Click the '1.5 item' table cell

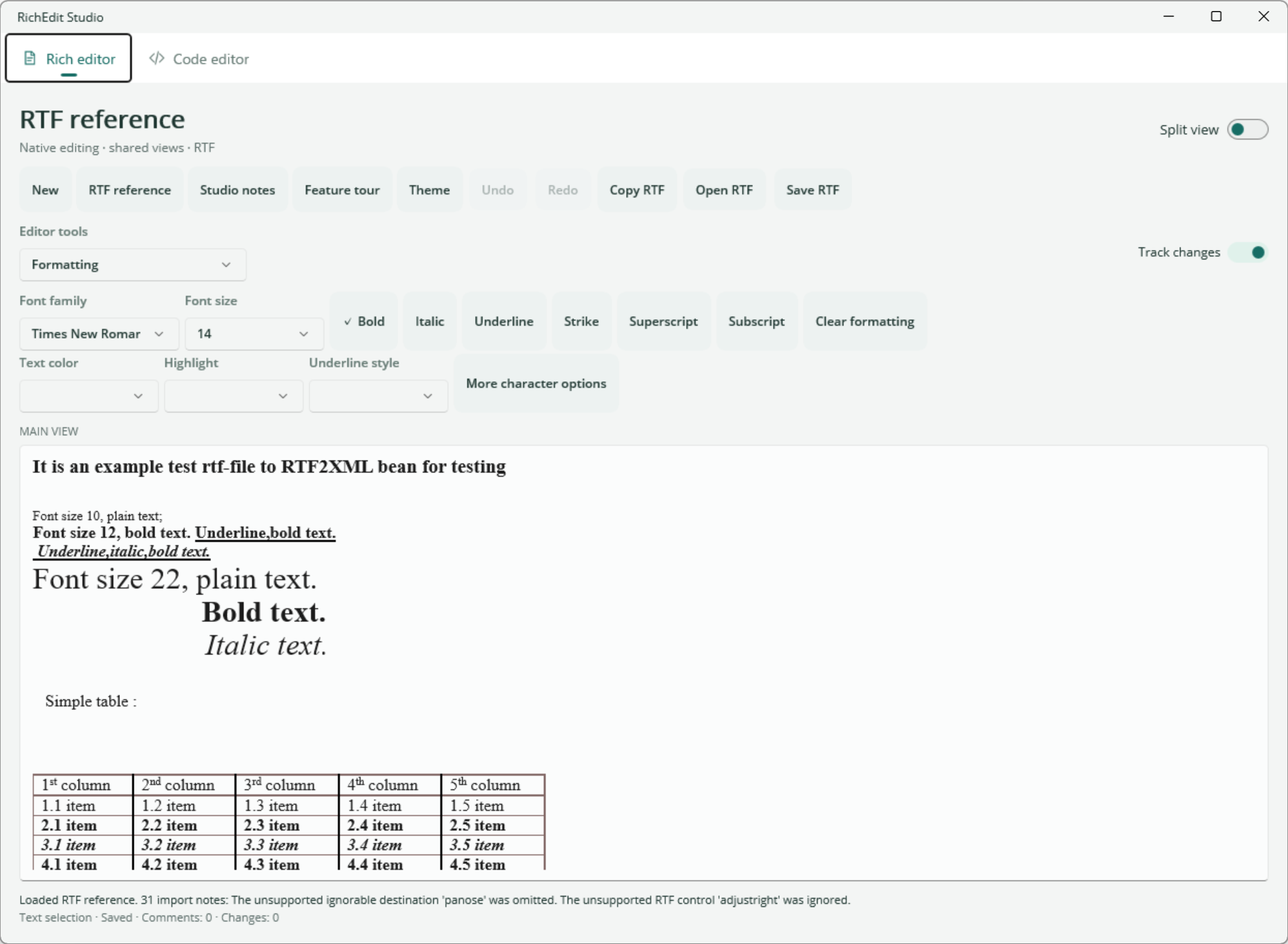click(493, 805)
